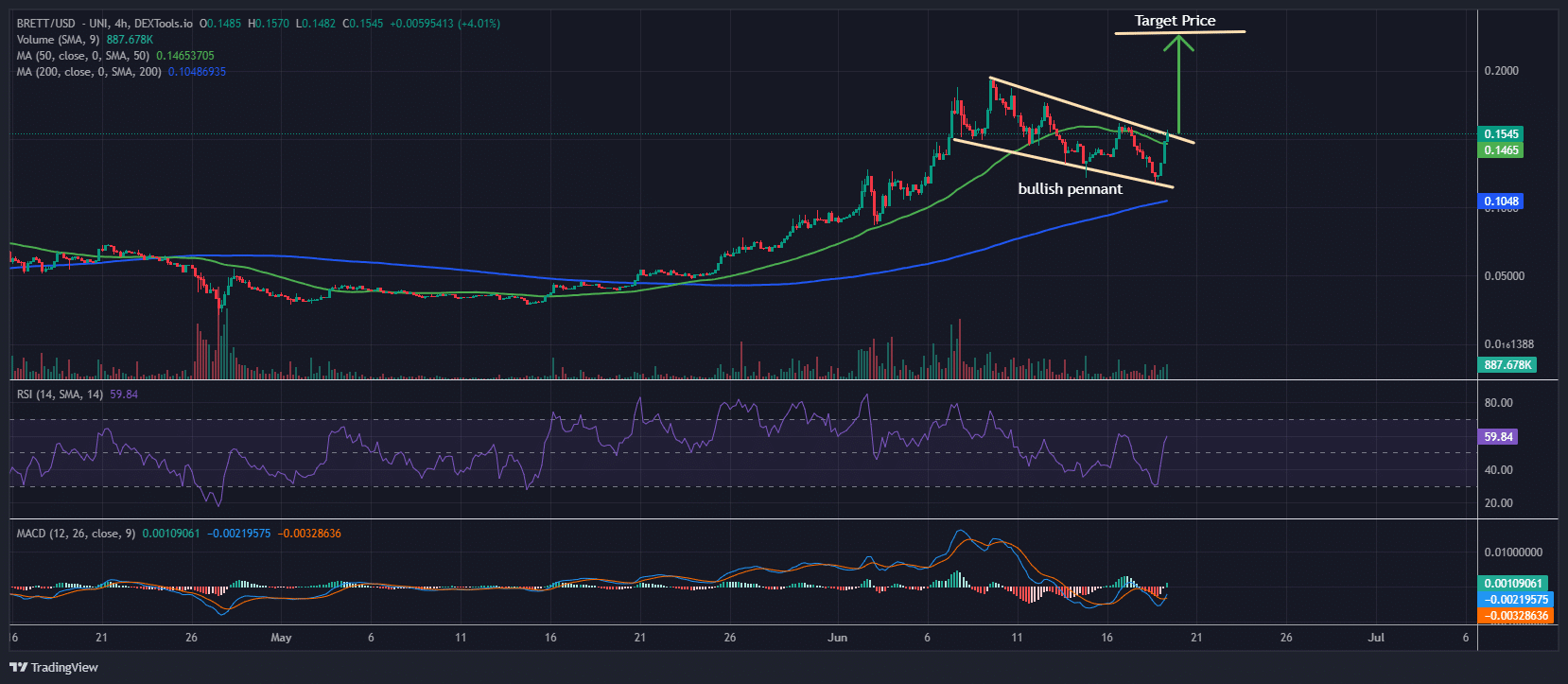Click the 0.14653705 MA50 legend value
Image resolution: width=1568 pixels, height=684 pixels.
185,56
